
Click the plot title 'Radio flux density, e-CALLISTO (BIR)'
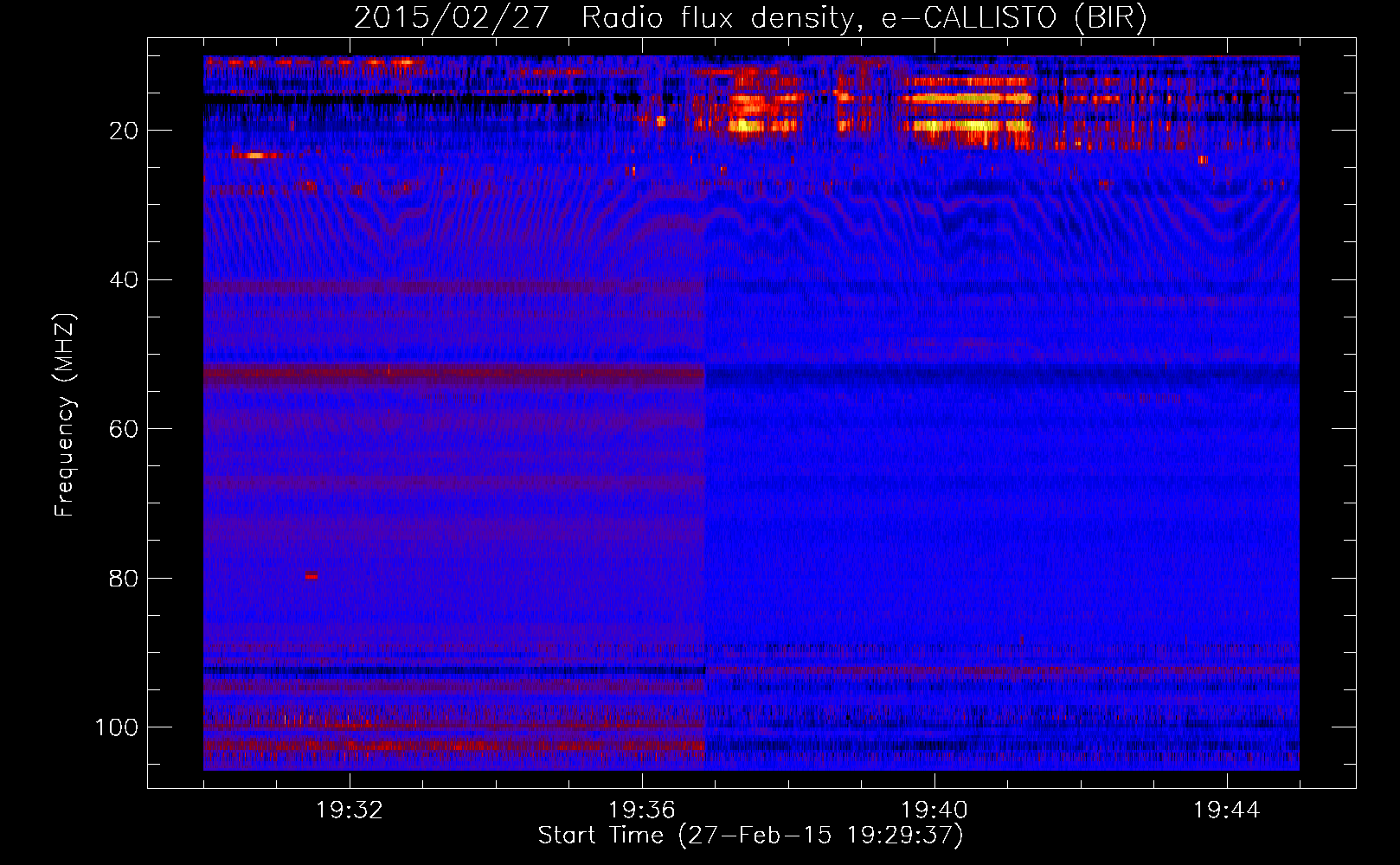click(x=864, y=19)
